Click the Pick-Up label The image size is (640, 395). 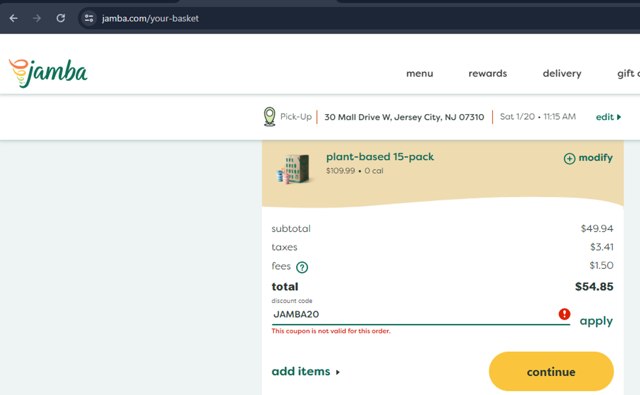tap(296, 117)
